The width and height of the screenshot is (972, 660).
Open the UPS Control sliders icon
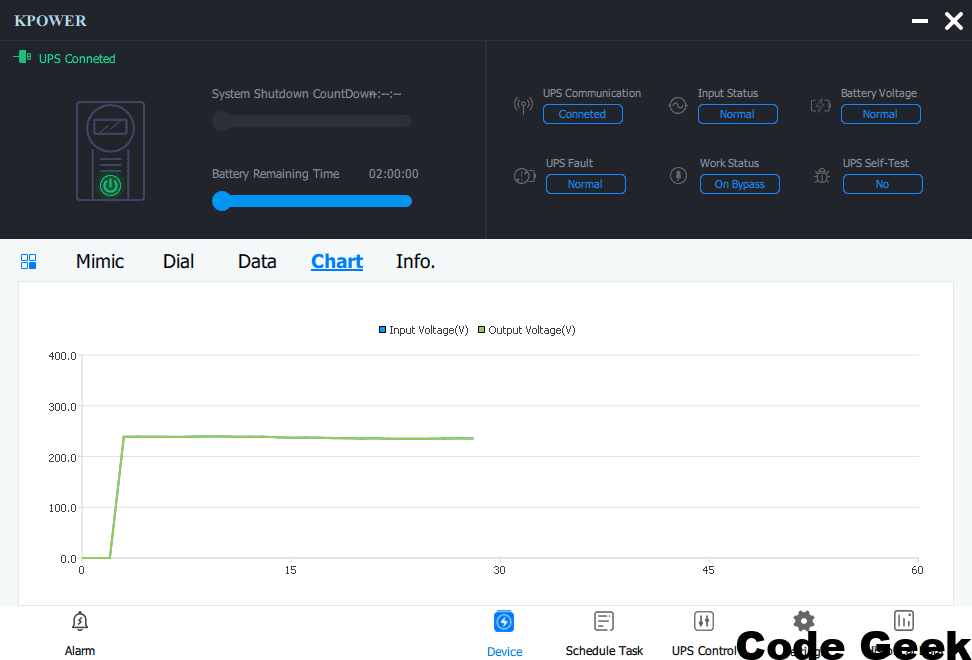(x=704, y=621)
